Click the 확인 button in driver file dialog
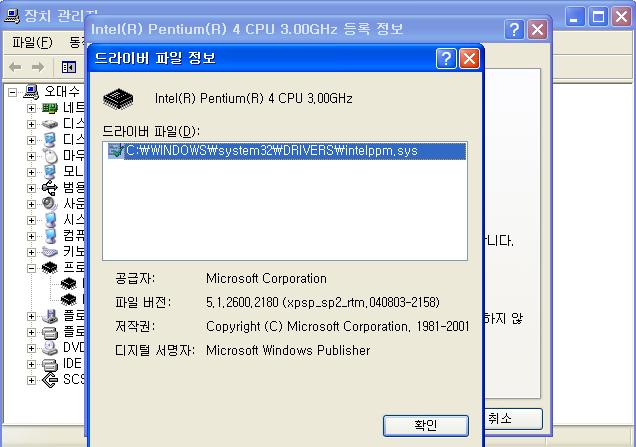The height and width of the screenshot is (447, 636). (x=426, y=426)
